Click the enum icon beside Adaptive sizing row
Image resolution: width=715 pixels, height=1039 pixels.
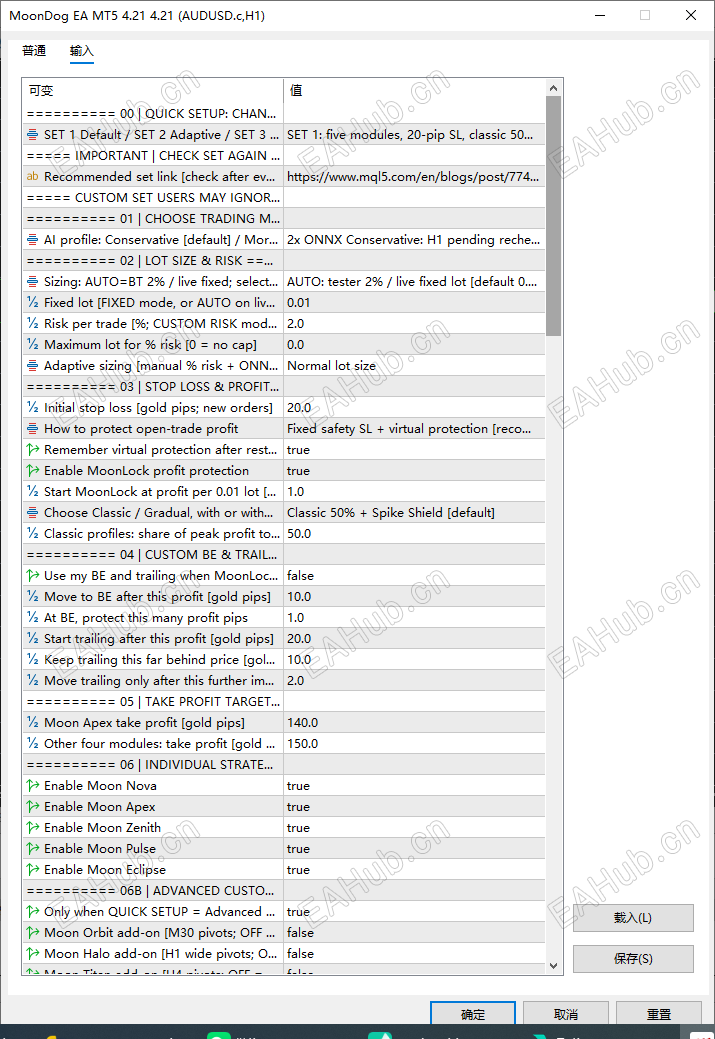tap(32, 365)
